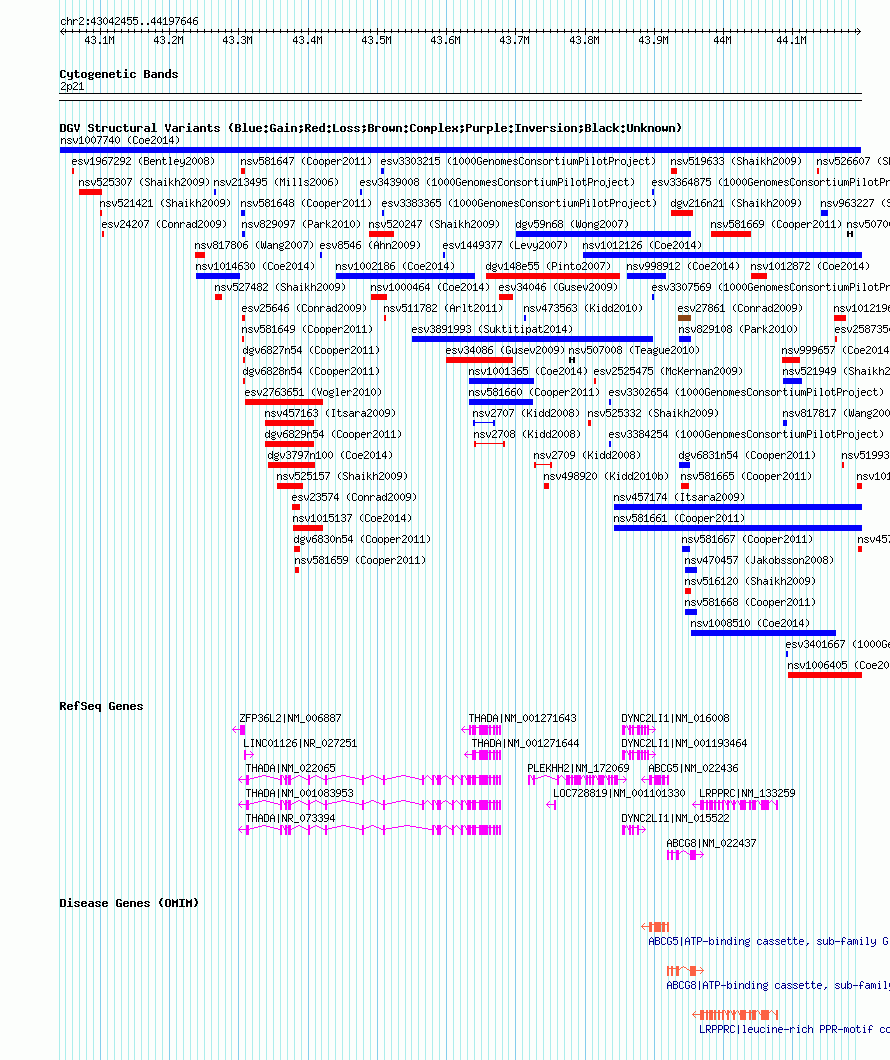Open variant nsv581647 (Cooper2011)

tap(306, 162)
